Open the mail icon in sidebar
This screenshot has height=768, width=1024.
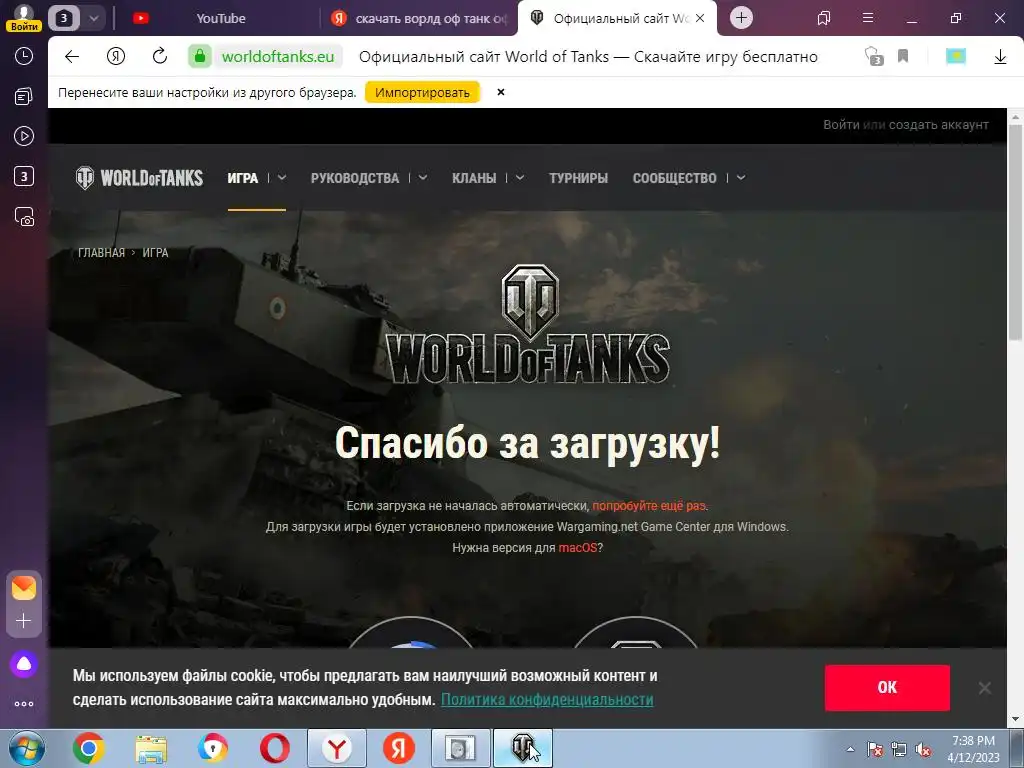[24, 588]
